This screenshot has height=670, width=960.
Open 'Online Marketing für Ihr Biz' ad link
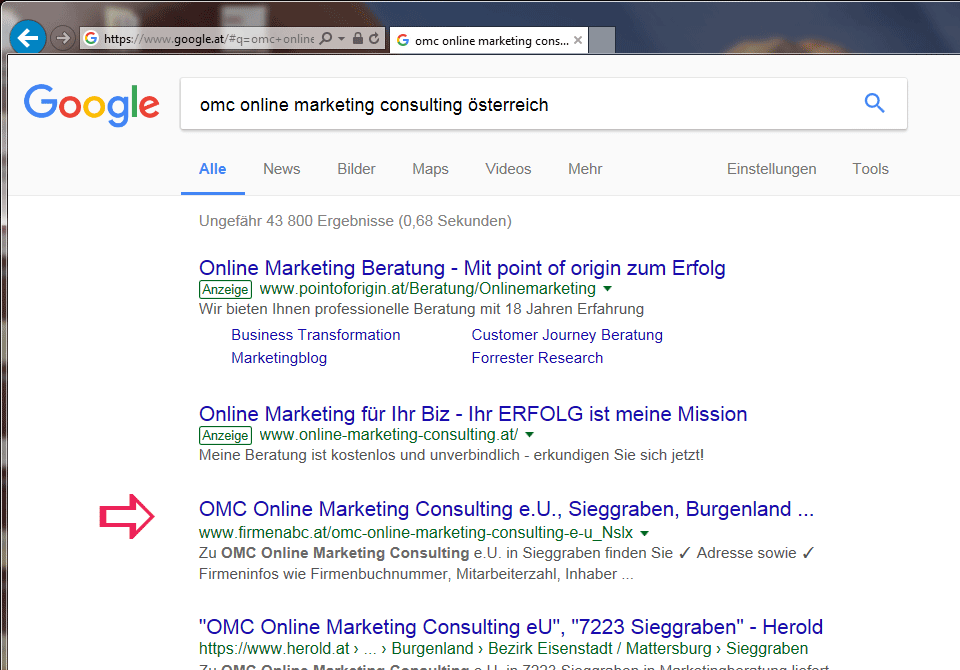coord(473,414)
